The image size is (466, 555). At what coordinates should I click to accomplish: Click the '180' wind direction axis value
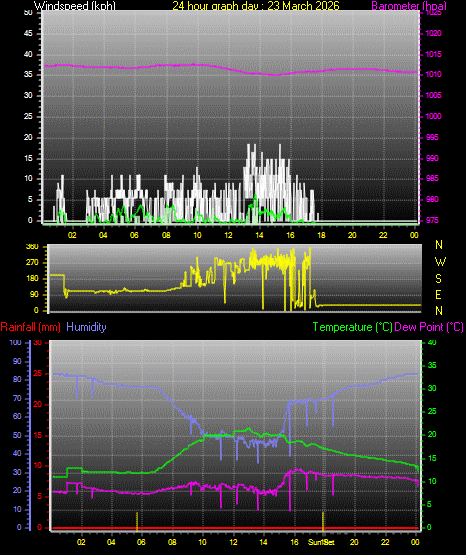click(x=32, y=279)
